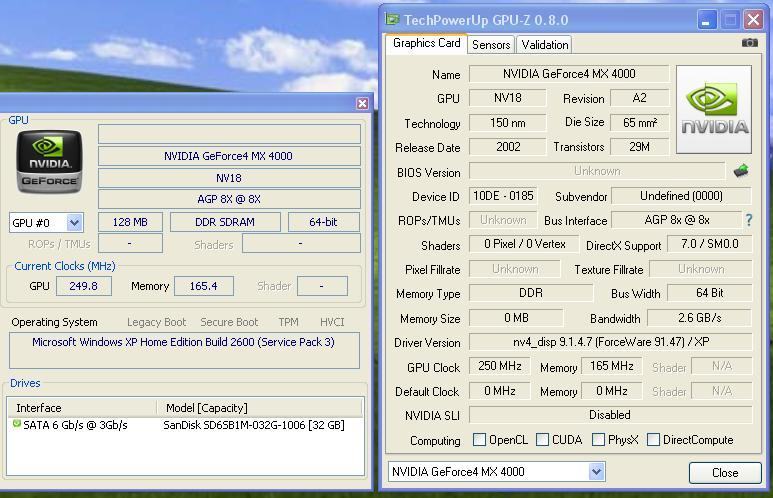This screenshot has height=498, width=773.
Task: Close the left GPU info window
Action: coord(362,103)
